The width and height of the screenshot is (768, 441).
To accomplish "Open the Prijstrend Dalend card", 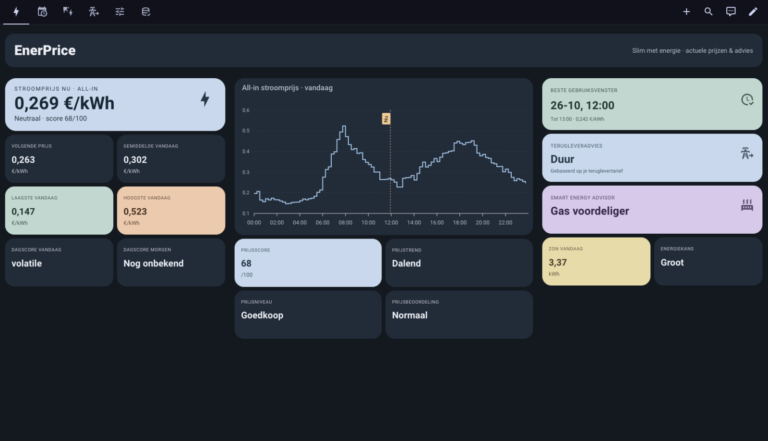I will pyautogui.click(x=459, y=263).
